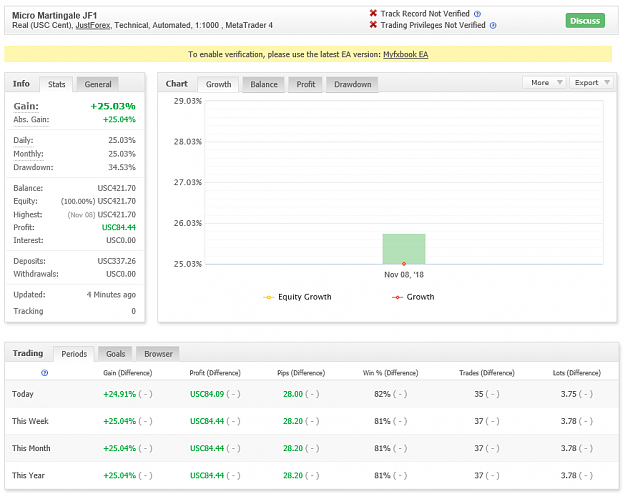Viewport: 625px width, 494px height.
Task: Open the More dropdown
Action: (544, 83)
